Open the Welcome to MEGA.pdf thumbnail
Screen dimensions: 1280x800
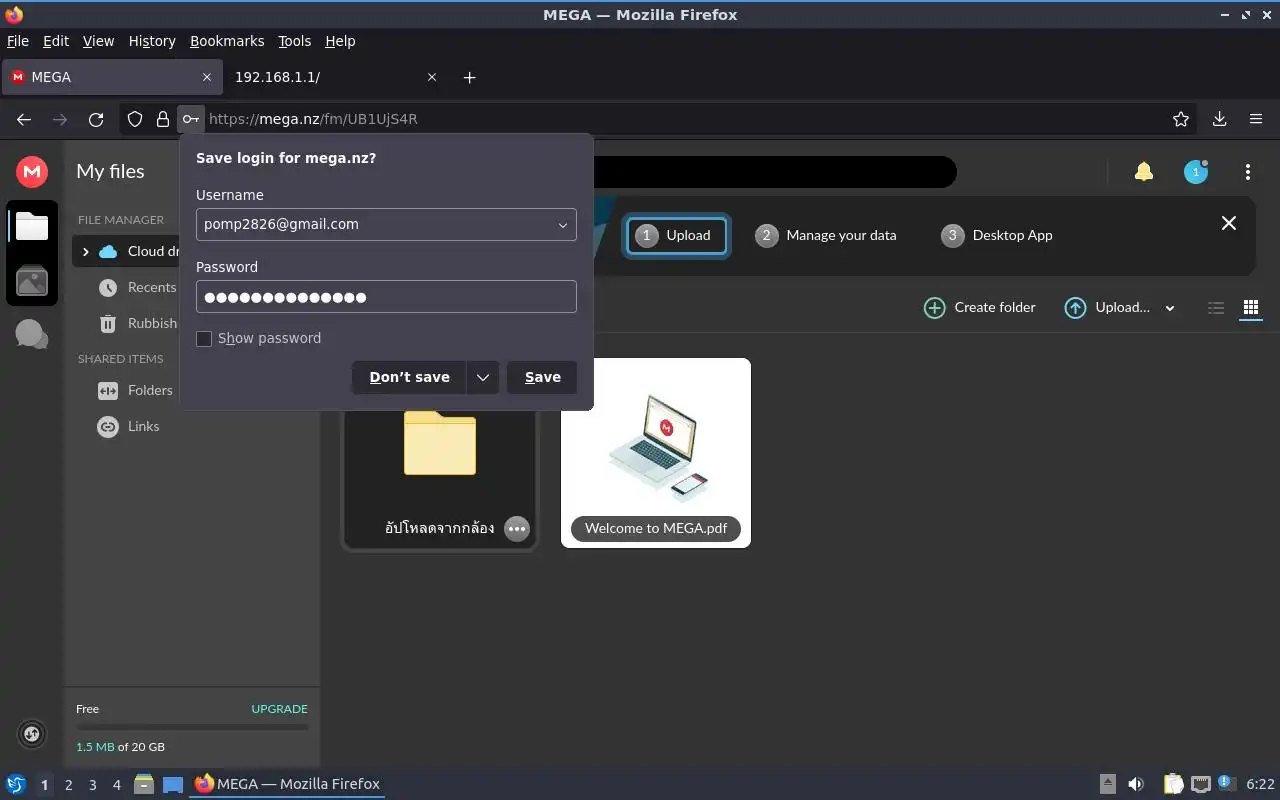click(x=656, y=453)
